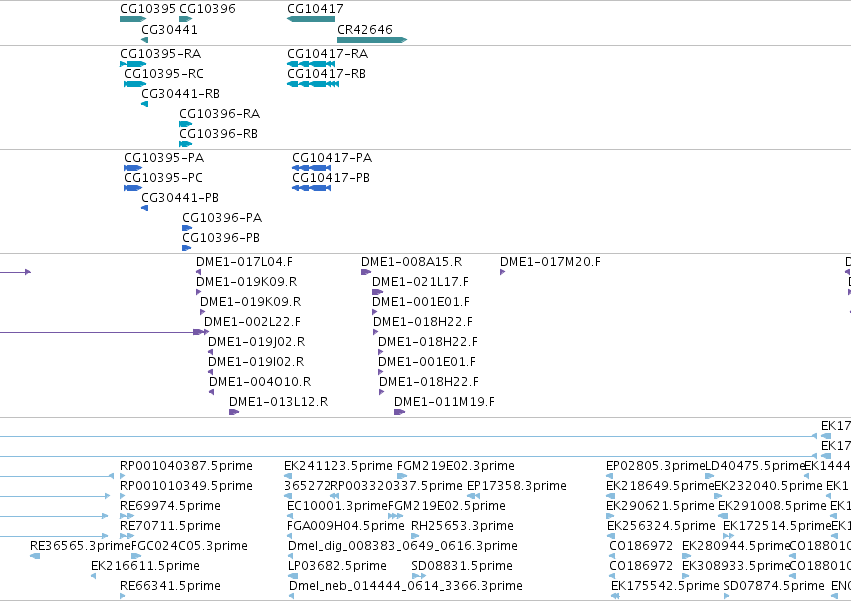
Task: Click EST FGC024C05.3prime
Action: tap(136, 556)
